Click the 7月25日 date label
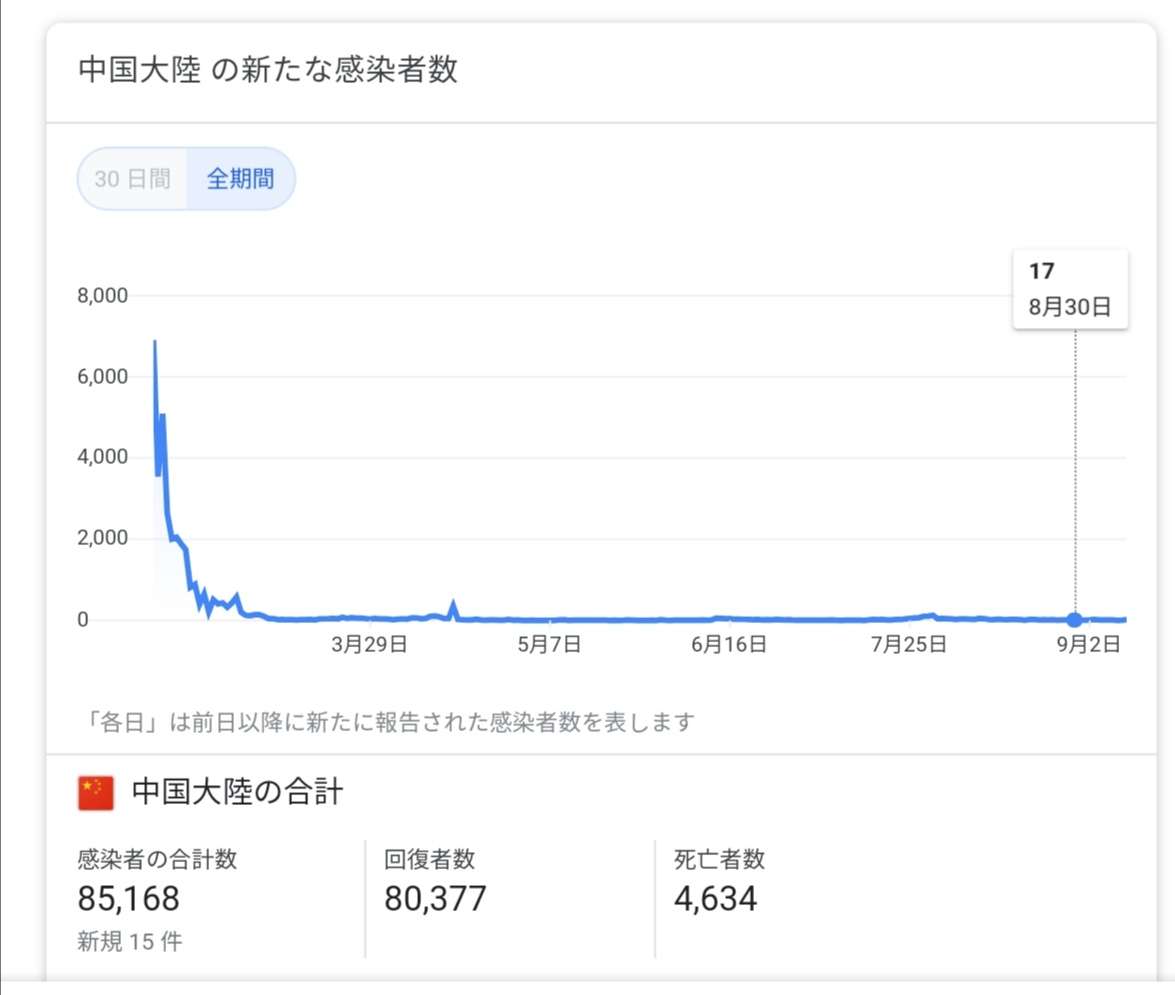 tap(909, 644)
